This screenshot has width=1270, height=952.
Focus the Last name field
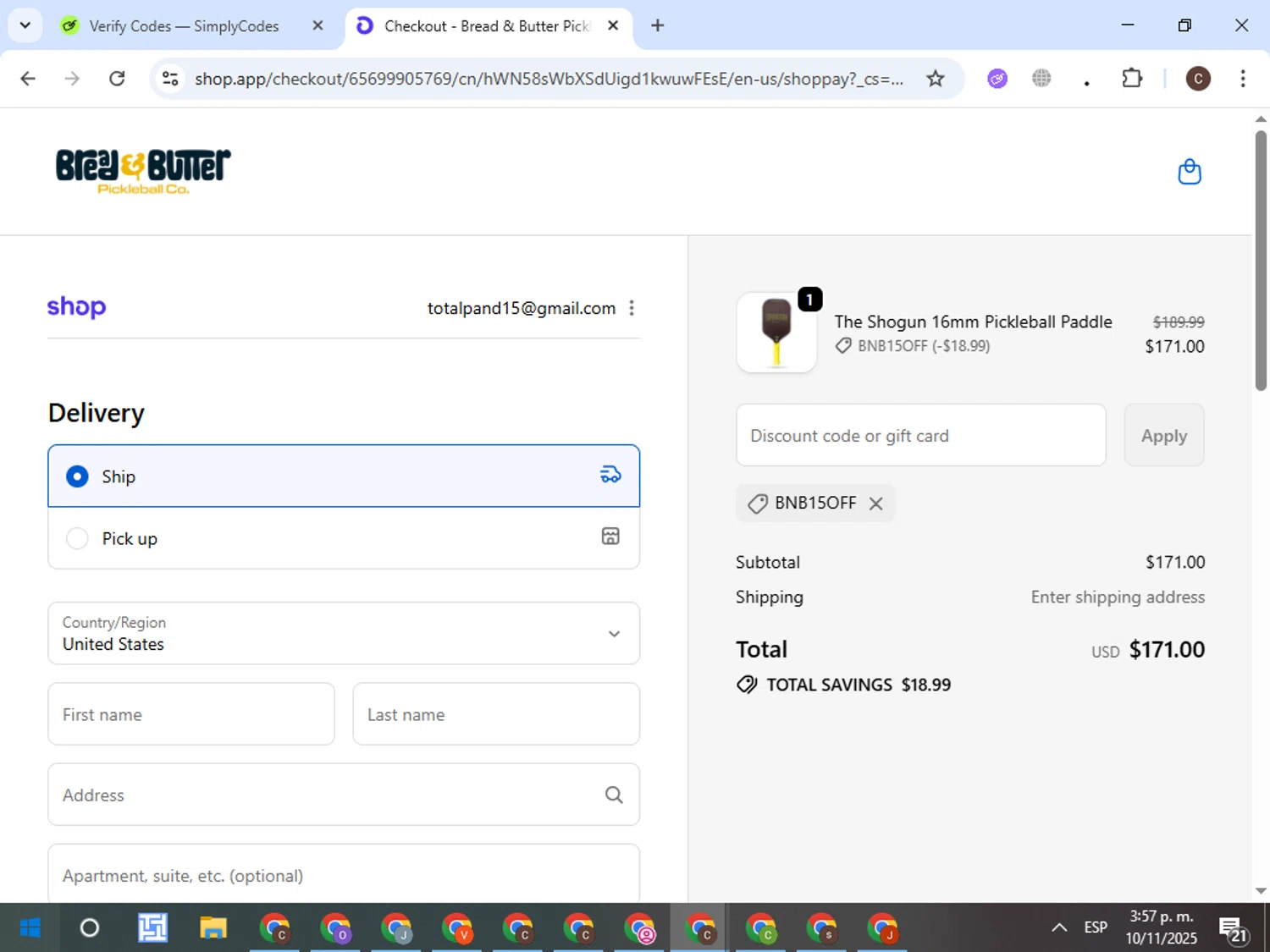coord(496,714)
